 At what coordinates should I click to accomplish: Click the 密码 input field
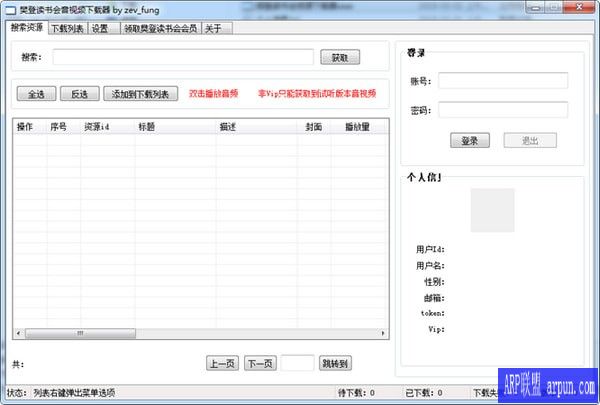click(503, 110)
